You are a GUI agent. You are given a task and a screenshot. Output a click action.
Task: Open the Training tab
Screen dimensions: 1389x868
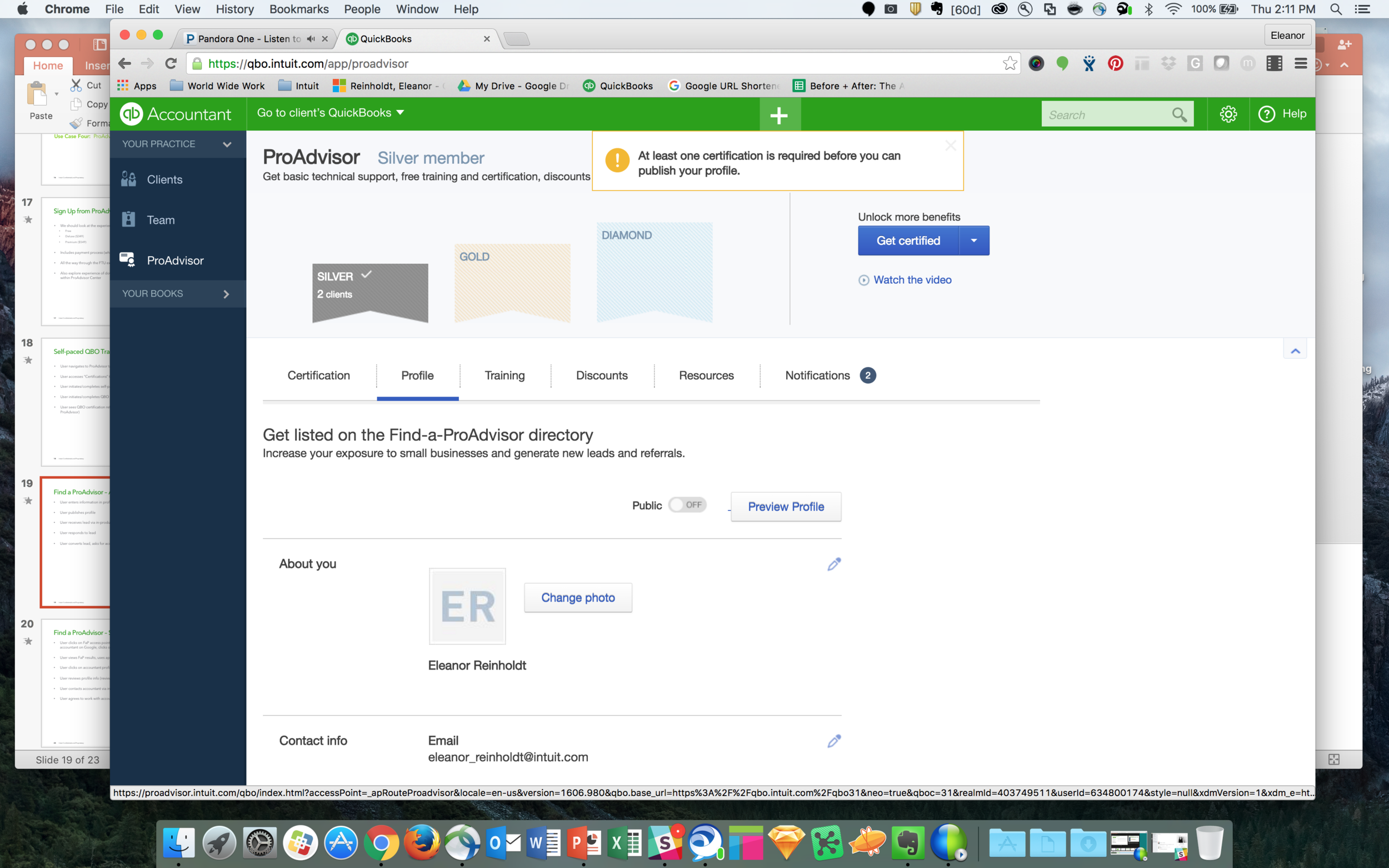504,375
